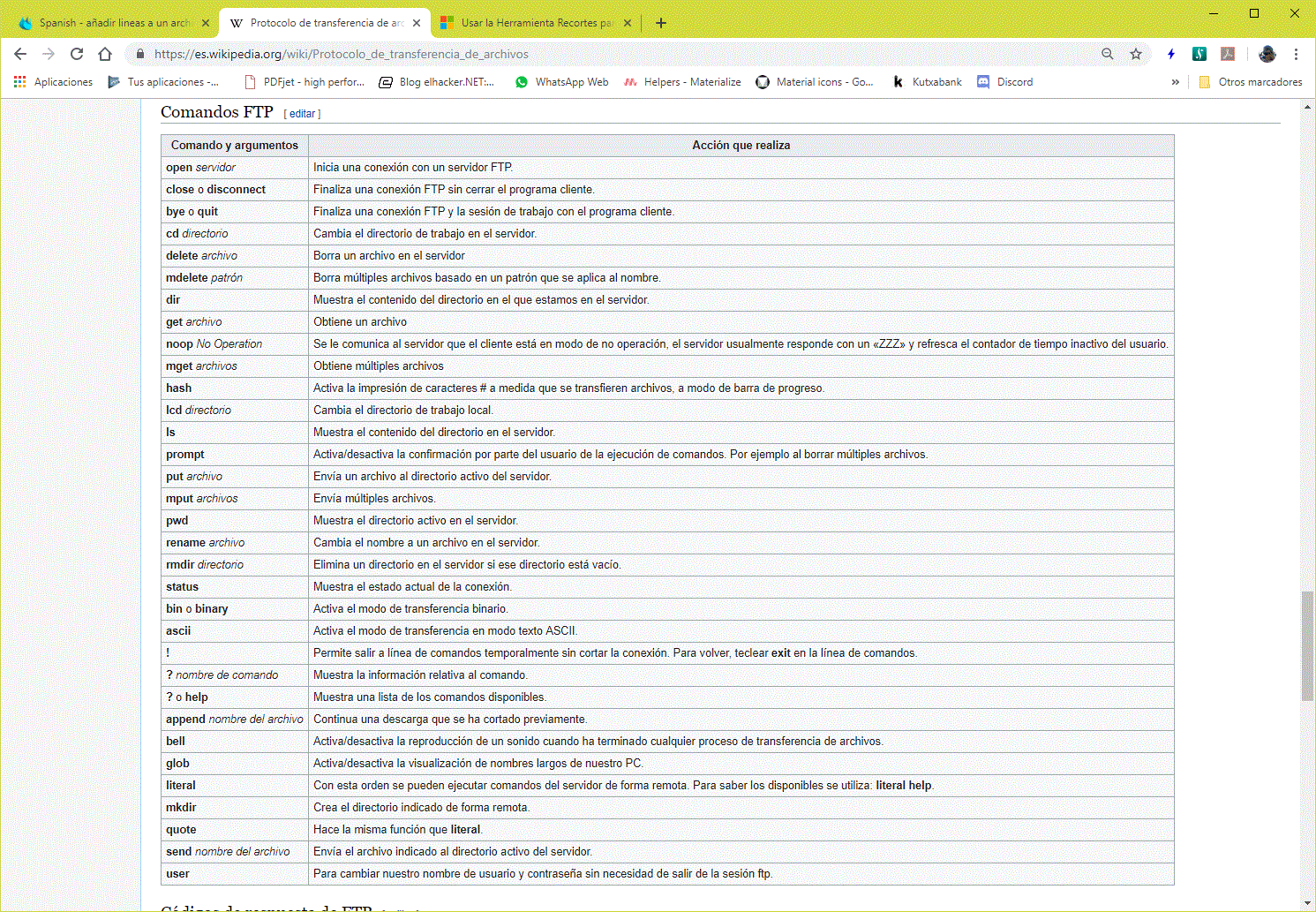Click the Comandos FTP section heading
This screenshot has height=912, width=1316.
point(217,112)
